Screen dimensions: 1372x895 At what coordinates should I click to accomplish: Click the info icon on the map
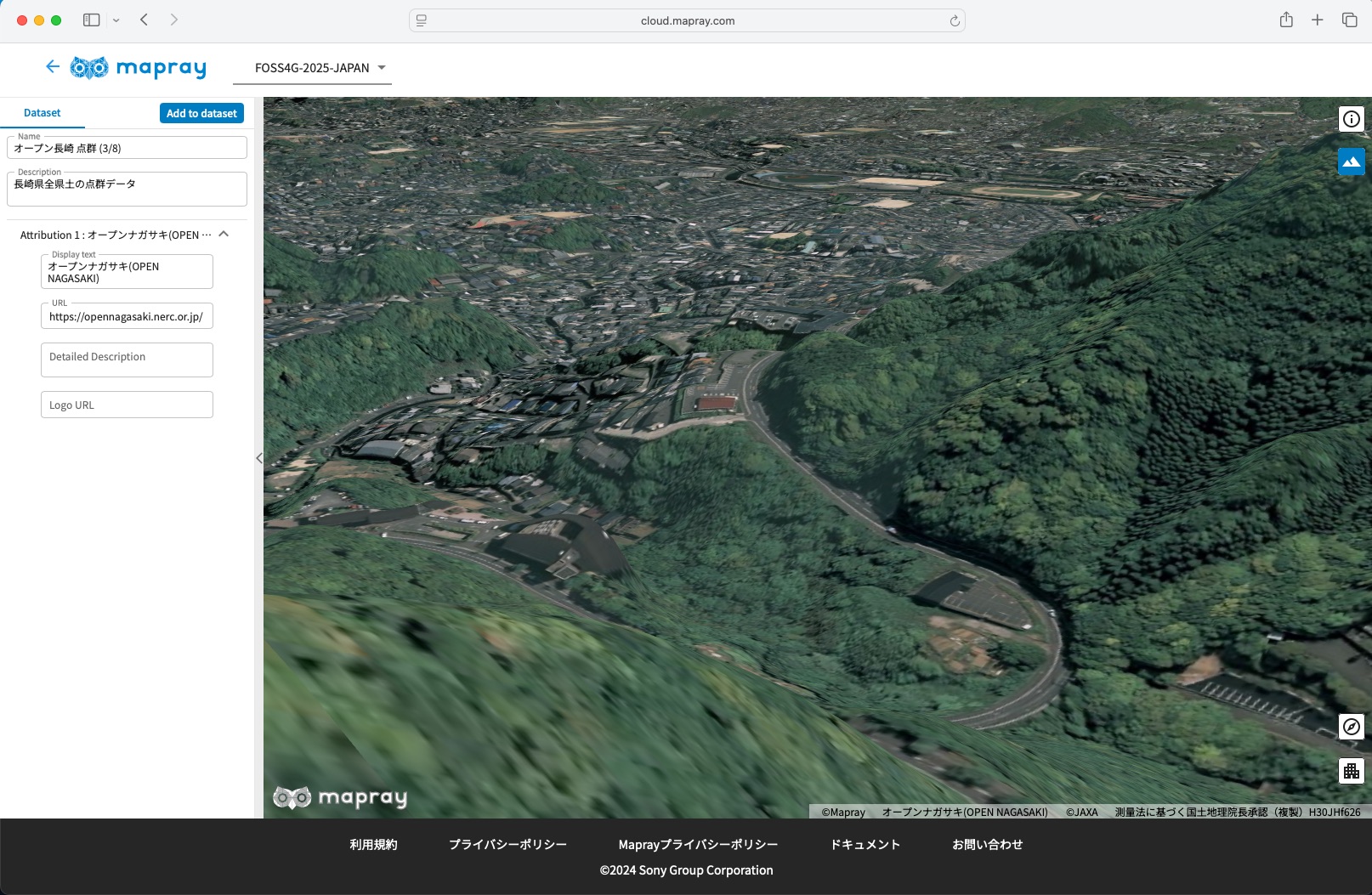[1351, 119]
